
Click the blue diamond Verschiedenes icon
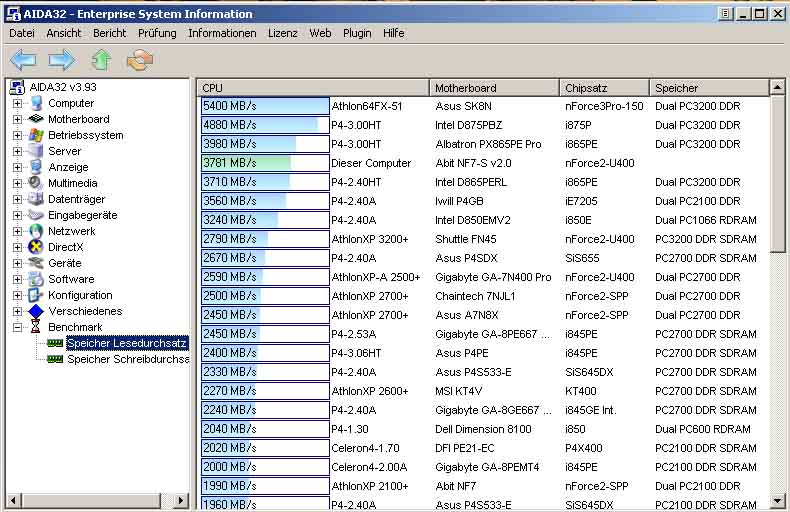pos(36,311)
